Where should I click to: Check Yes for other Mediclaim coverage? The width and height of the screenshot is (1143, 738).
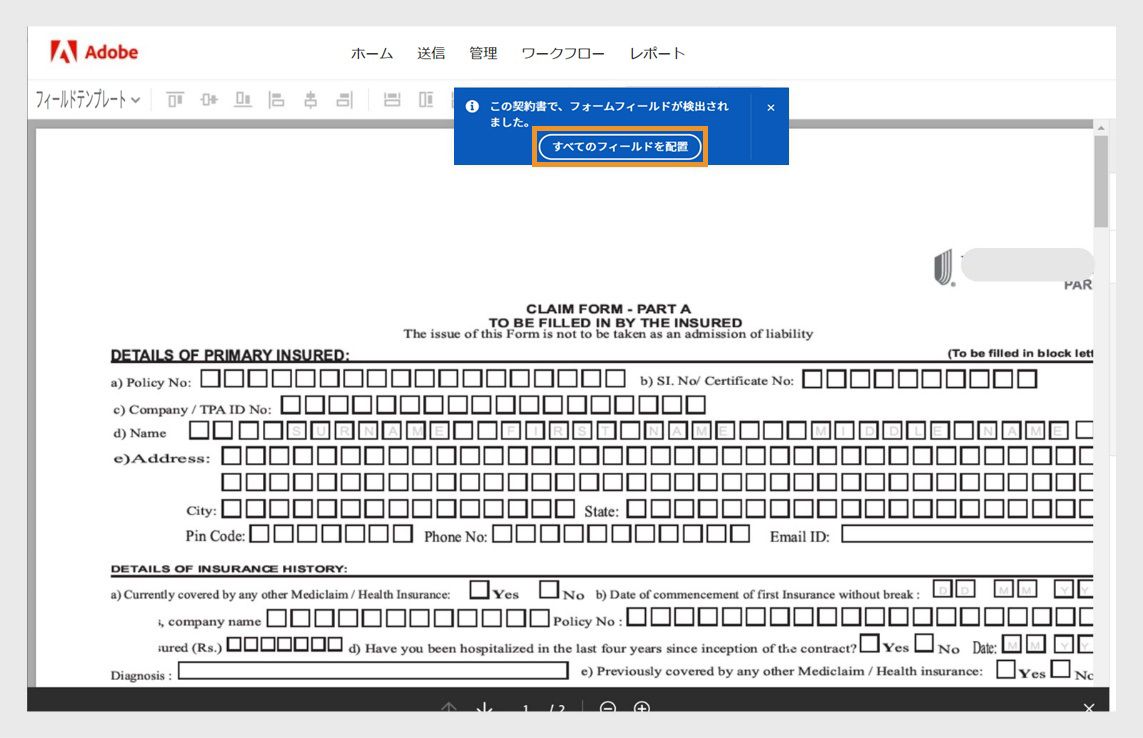pos(481,588)
